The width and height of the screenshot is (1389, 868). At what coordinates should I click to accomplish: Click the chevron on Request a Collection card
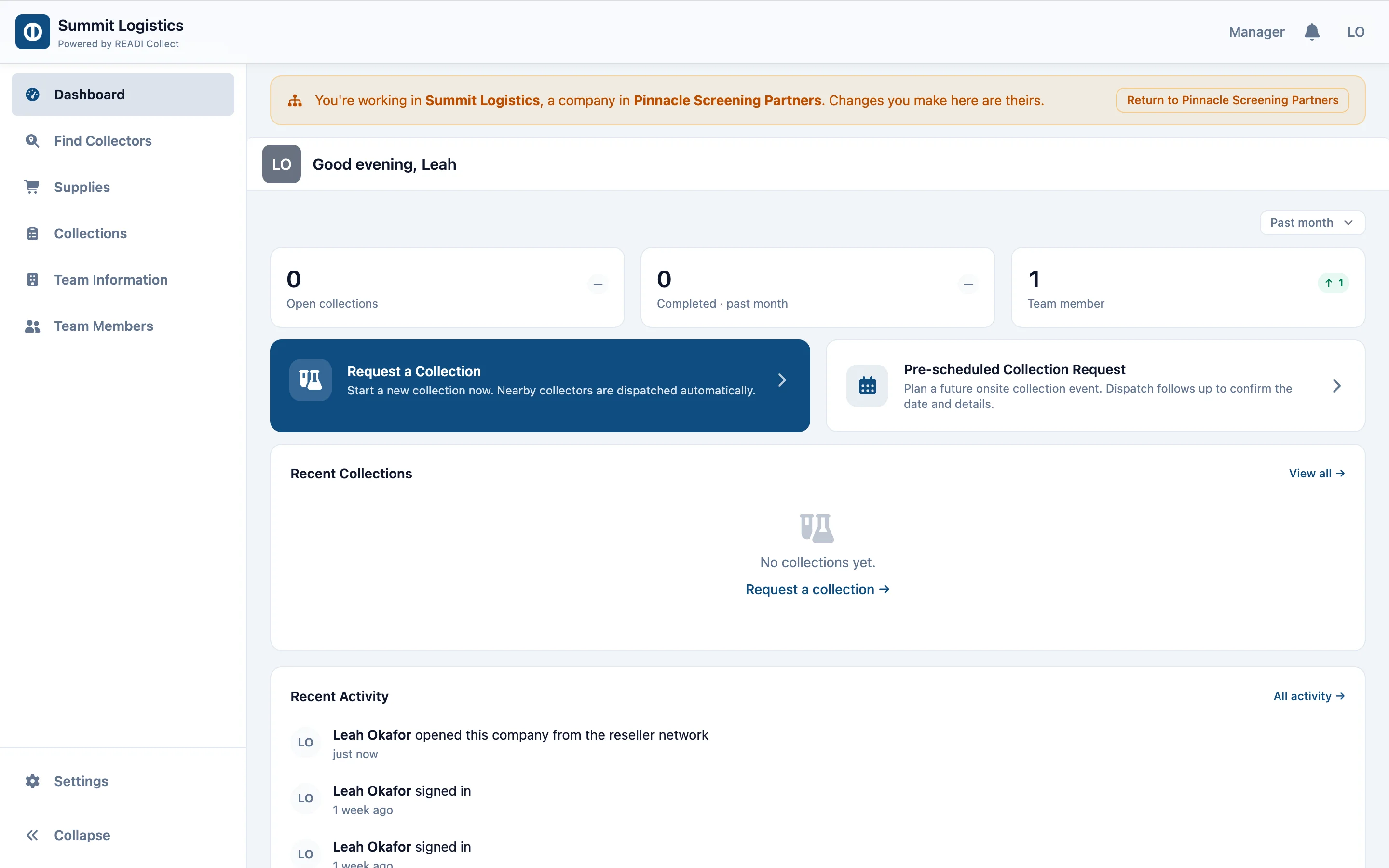[782, 380]
